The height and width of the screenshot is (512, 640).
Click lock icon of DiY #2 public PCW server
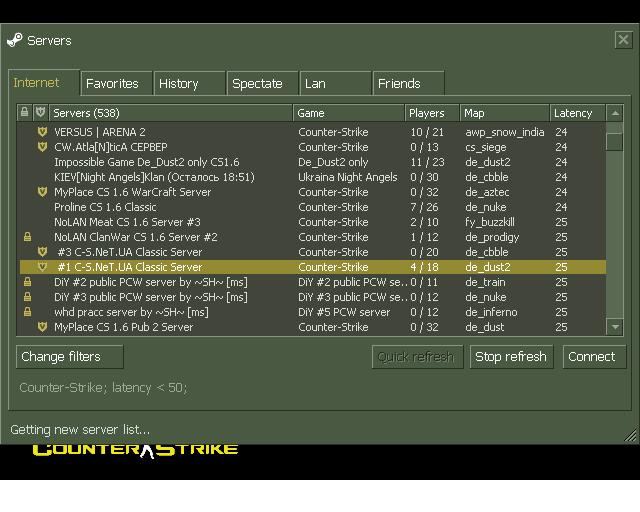tap(27, 282)
